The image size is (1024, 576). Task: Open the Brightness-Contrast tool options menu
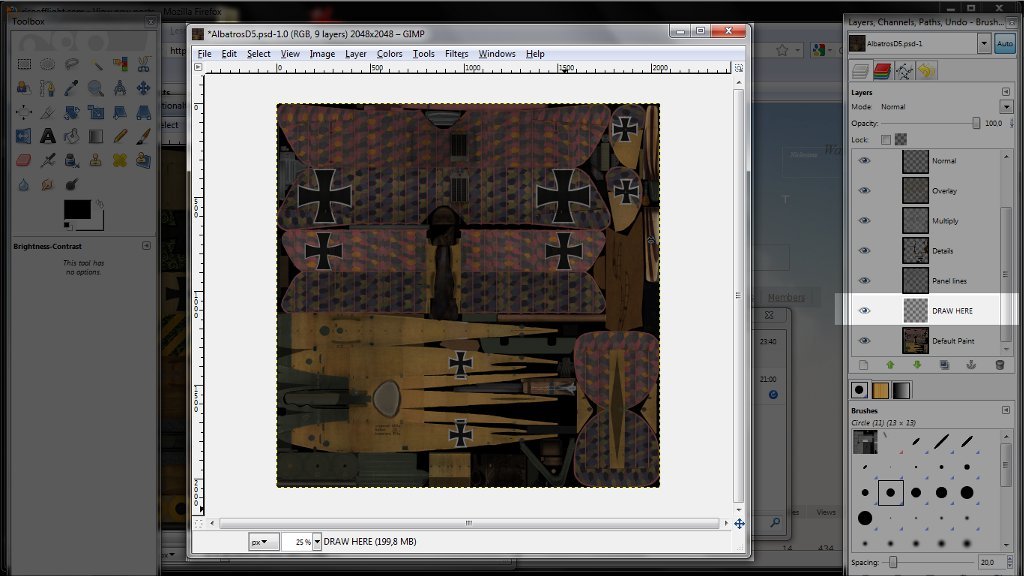pyautogui.click(x=146, y=246)
